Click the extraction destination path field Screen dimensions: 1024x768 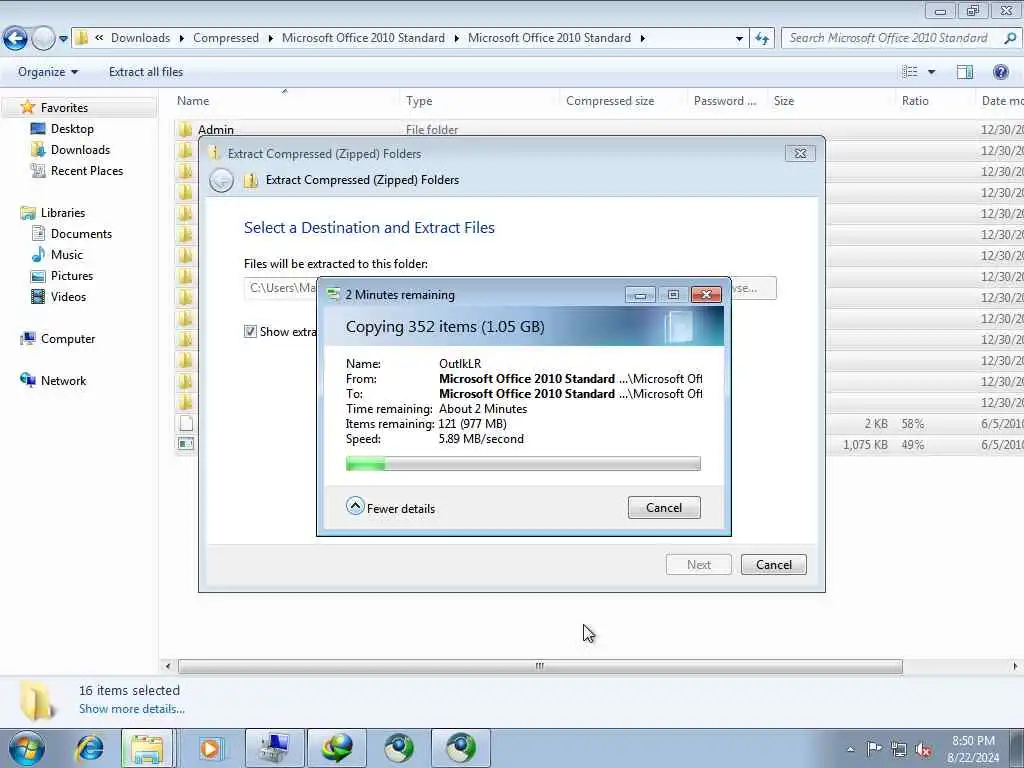(281, 288)
